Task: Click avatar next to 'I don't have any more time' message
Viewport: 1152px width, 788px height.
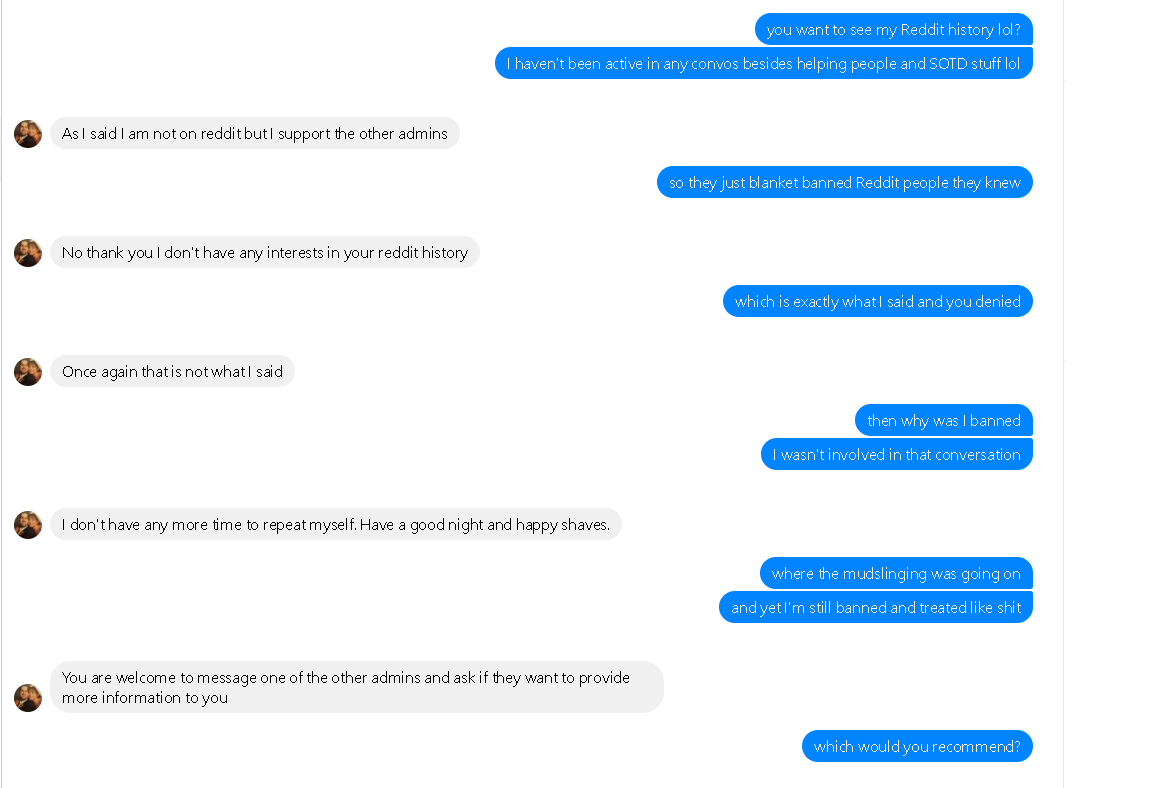Action: (x=28, y=524)
